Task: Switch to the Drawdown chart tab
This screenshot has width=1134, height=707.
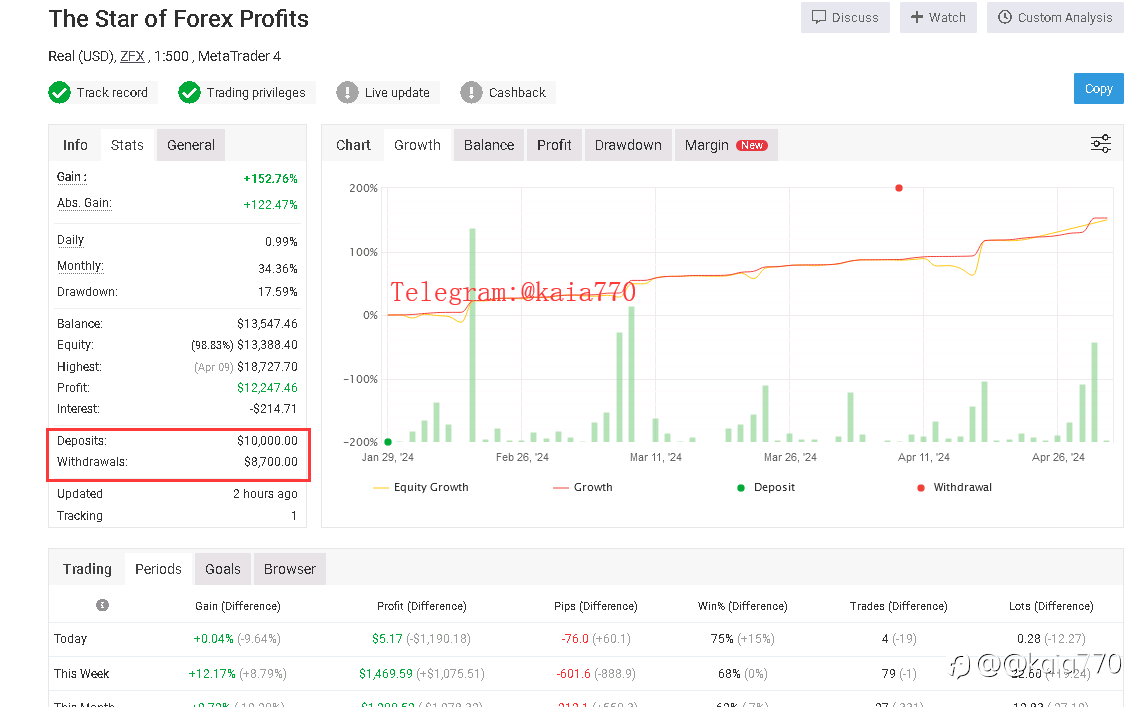Action: (x=628, y=145)
